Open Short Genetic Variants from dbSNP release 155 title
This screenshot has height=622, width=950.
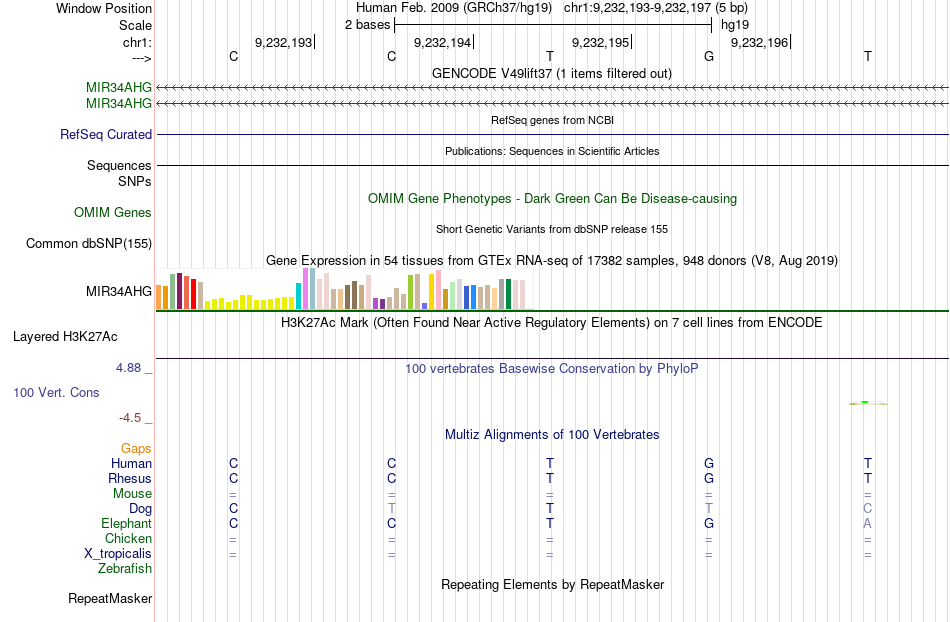tap(552, 229)
